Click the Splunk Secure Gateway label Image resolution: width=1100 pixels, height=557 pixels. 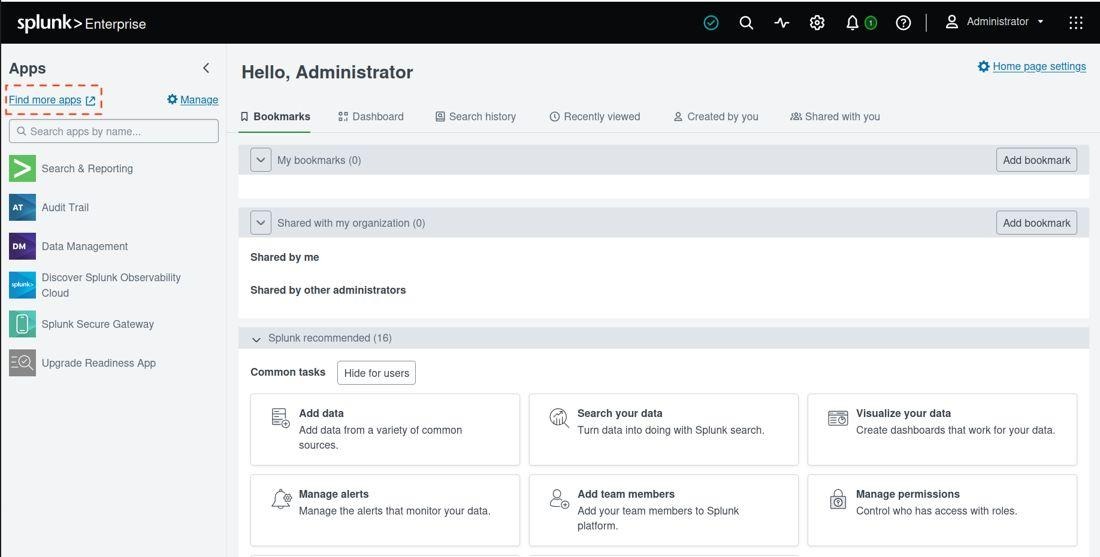coord(98,324)
